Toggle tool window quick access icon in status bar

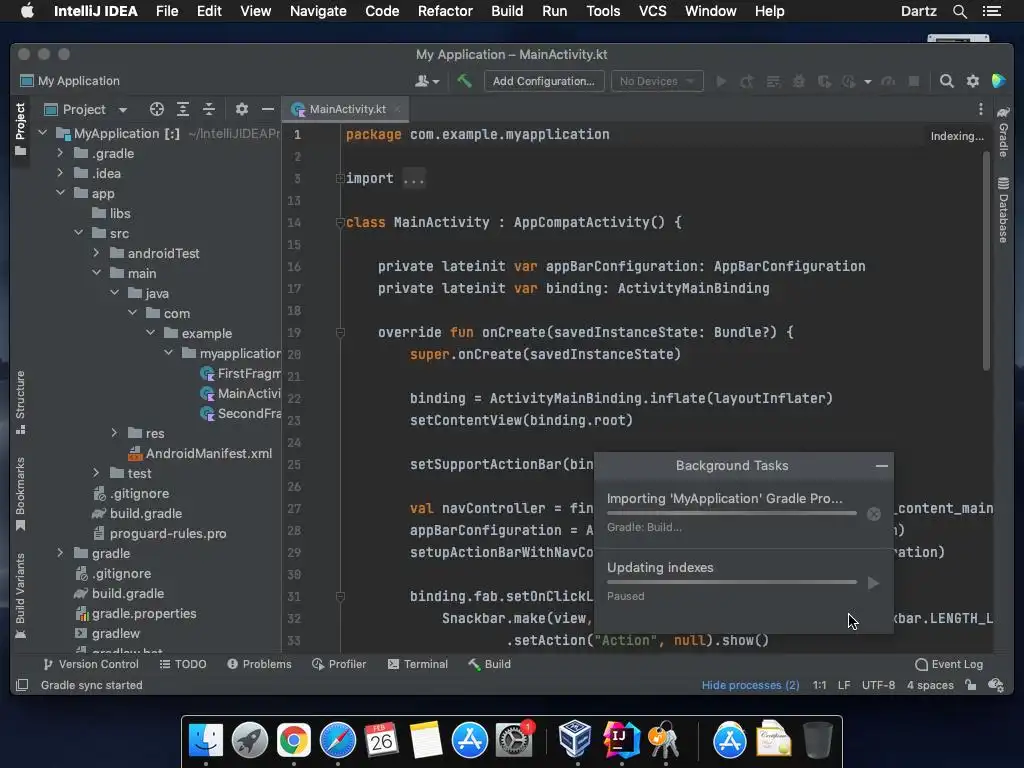click(x=22, y=685)
